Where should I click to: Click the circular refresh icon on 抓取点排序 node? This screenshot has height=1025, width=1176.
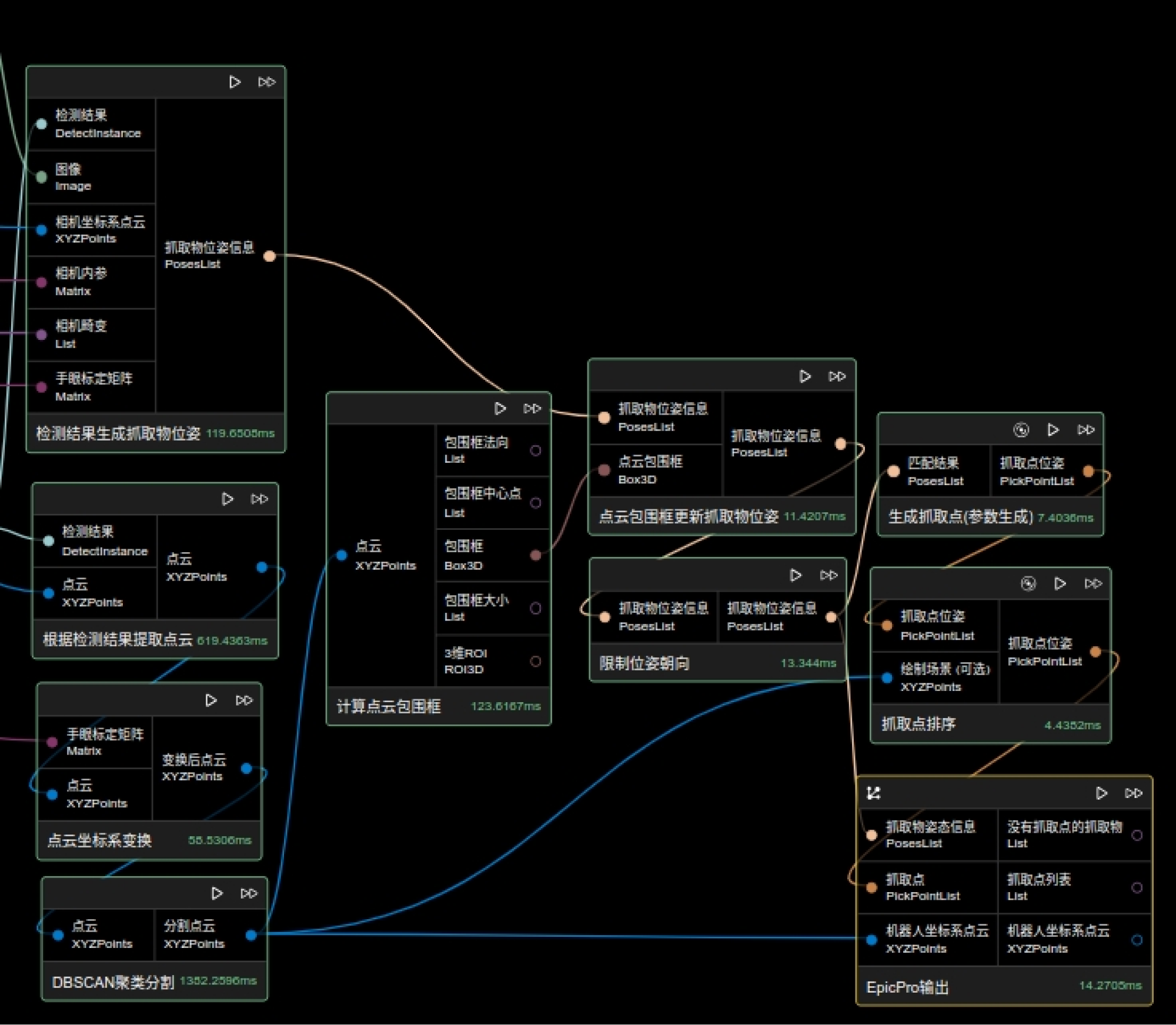(1028, 583)
